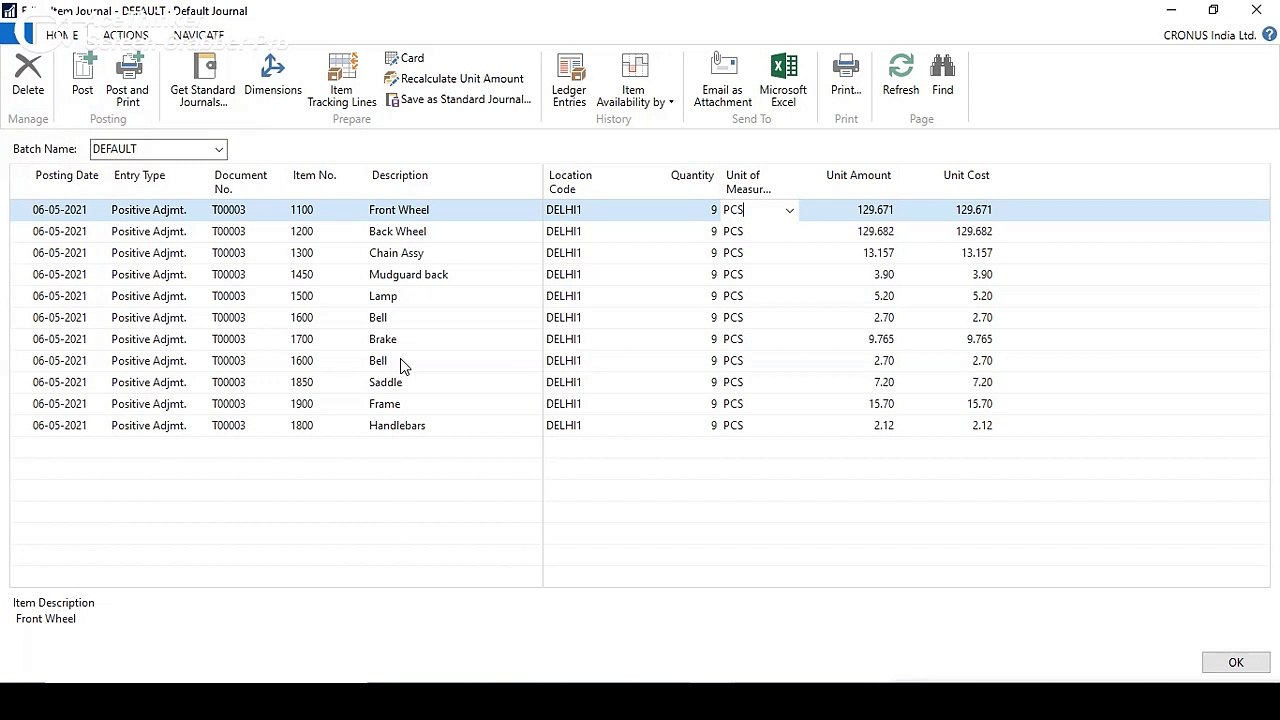This screenshot has width=1280, height=720.
Task: Click the Unit of Measure column header
Action: coord(748,182)
